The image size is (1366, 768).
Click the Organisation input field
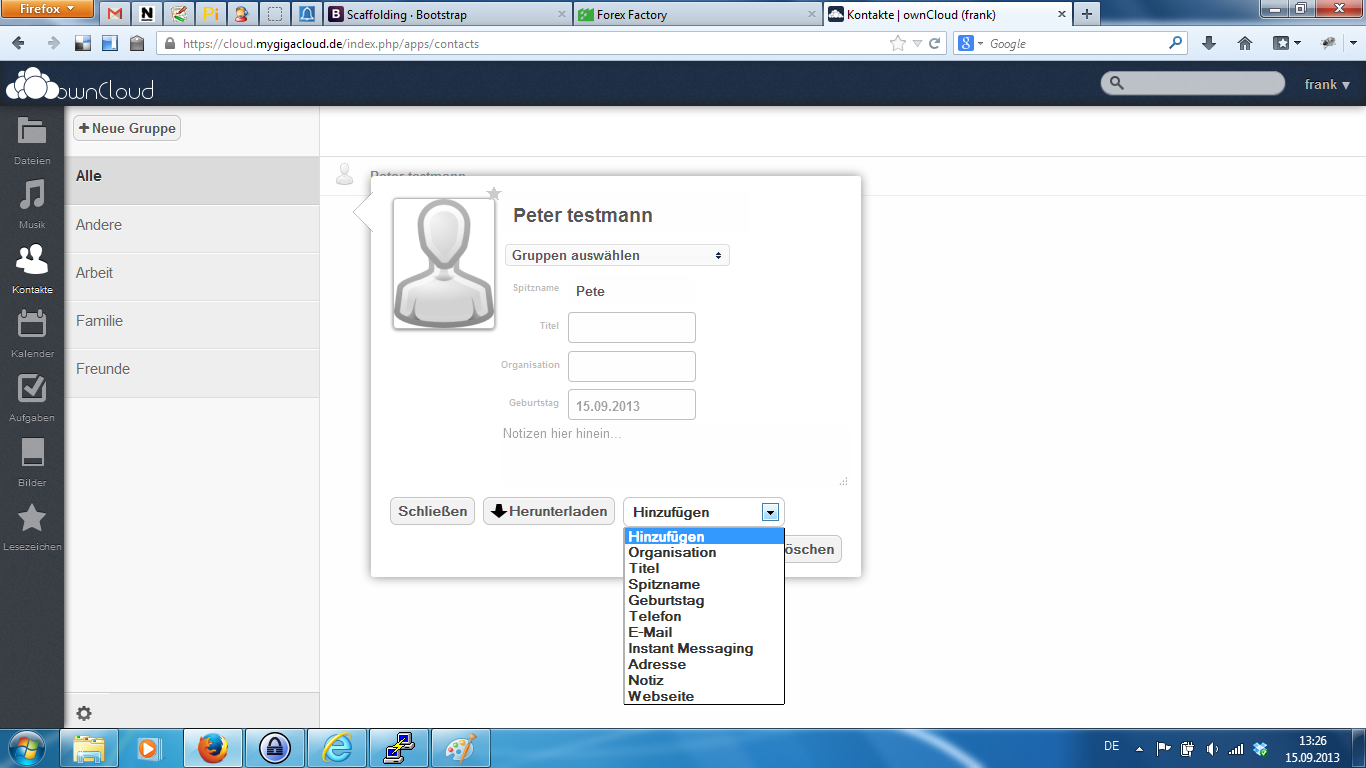632,366
